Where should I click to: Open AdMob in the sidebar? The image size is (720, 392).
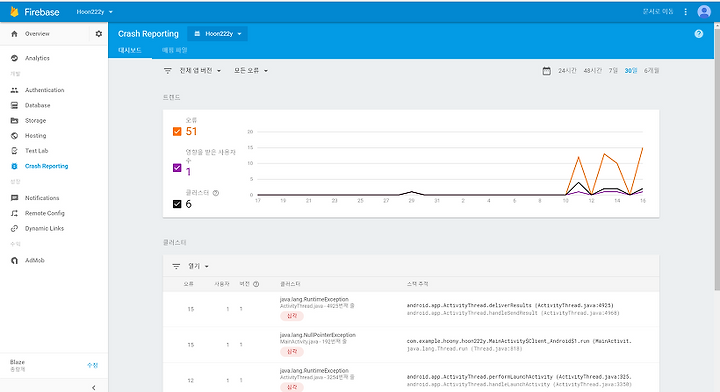click(34, 260)
